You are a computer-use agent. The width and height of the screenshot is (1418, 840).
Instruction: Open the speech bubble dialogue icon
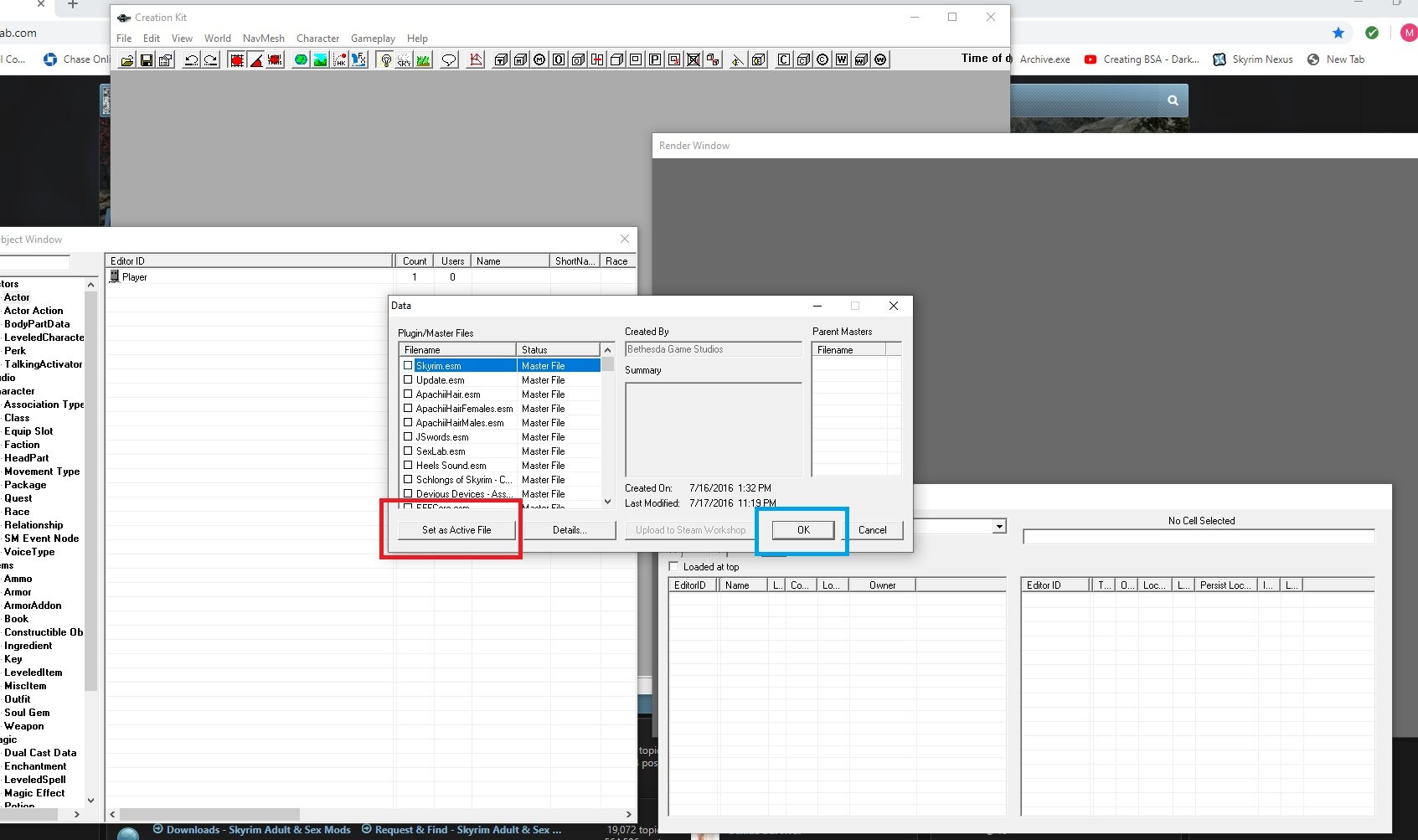[x=449, y=59]
